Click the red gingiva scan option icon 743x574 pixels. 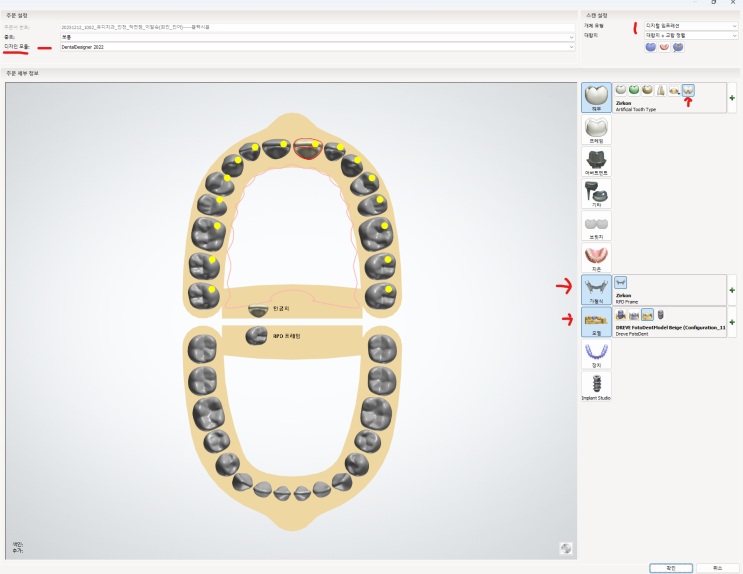pos(664,47)
